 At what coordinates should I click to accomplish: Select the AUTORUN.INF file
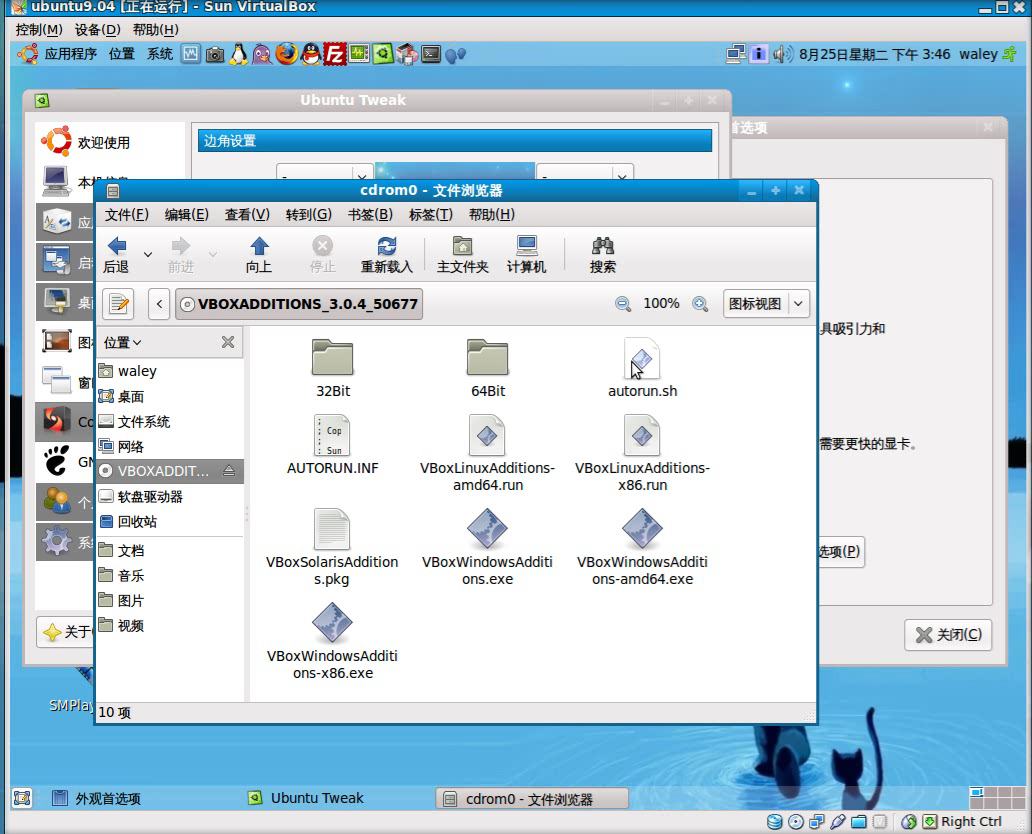pos(332,445)
